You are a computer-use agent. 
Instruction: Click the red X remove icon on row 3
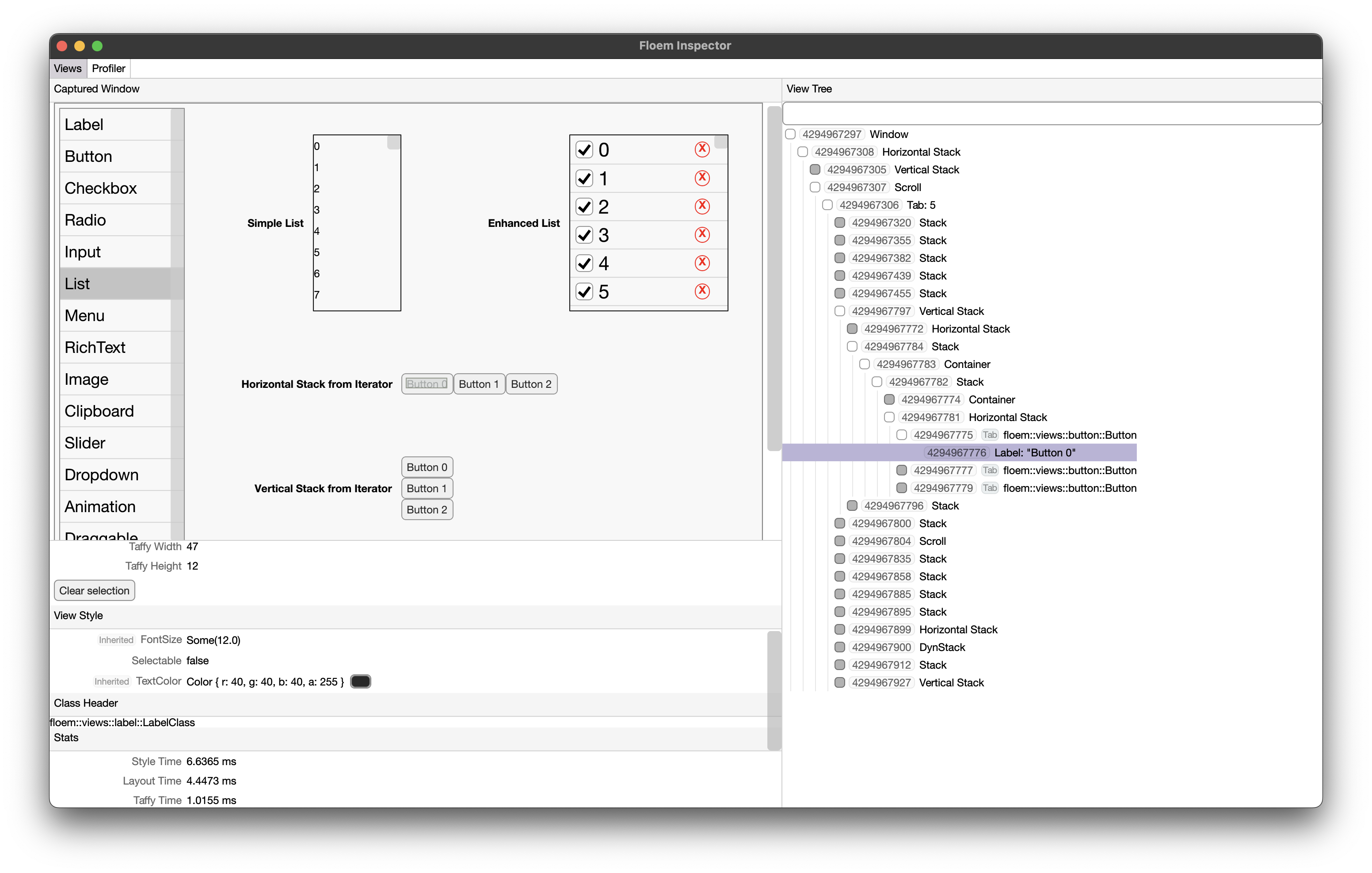(x=702, y=234)
